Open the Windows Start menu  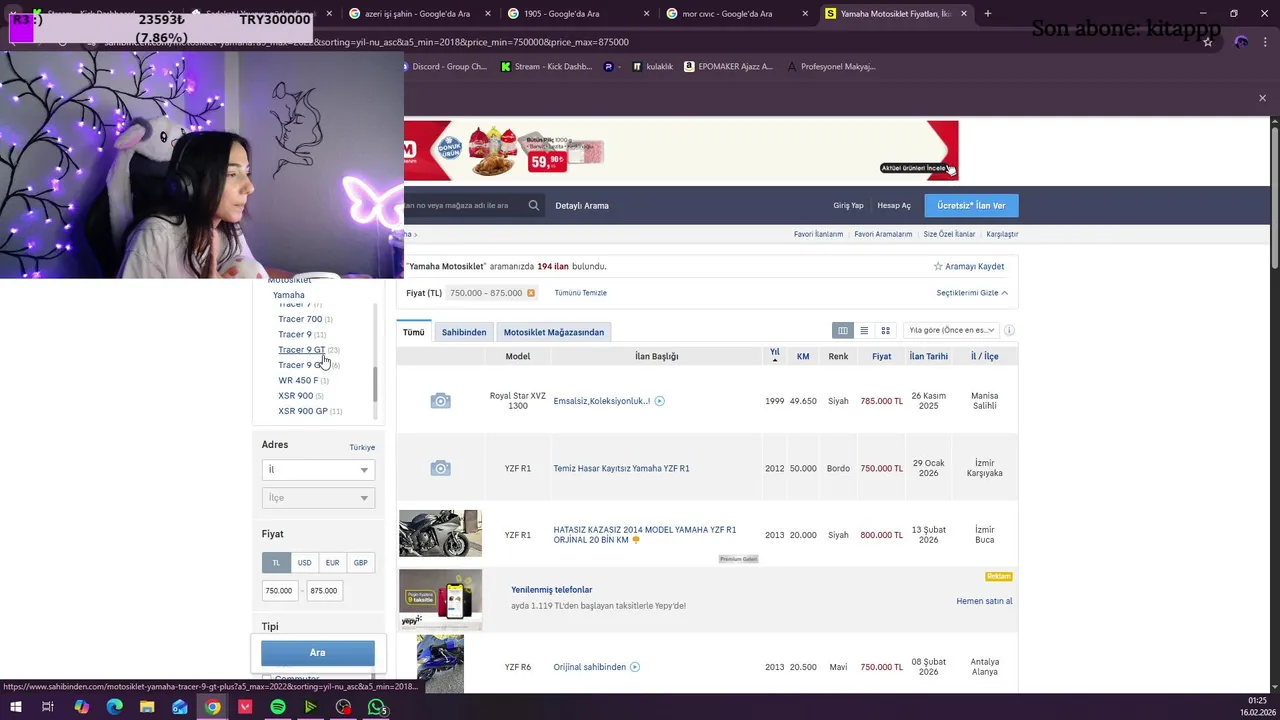pyautogui.click(x=15, y=707)
